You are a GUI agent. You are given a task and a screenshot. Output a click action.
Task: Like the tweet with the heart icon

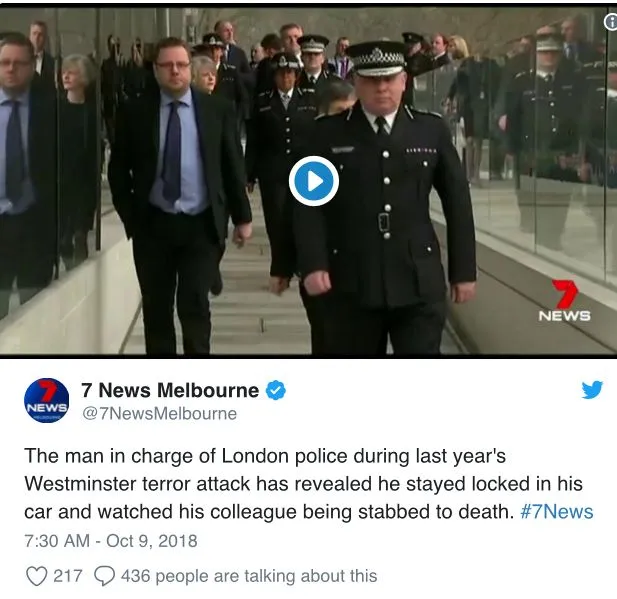(37, 576)
